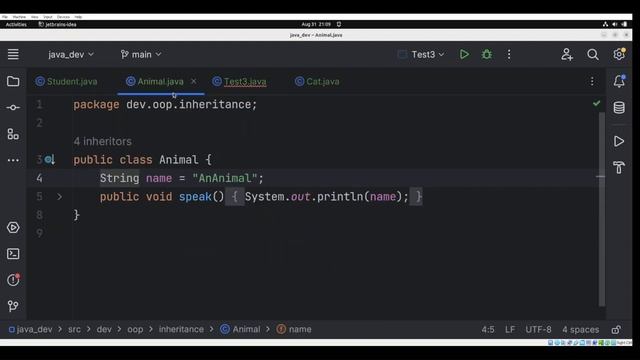Open the system tray status menu
This screenshot has width=640, height=360.
[614, 24]
